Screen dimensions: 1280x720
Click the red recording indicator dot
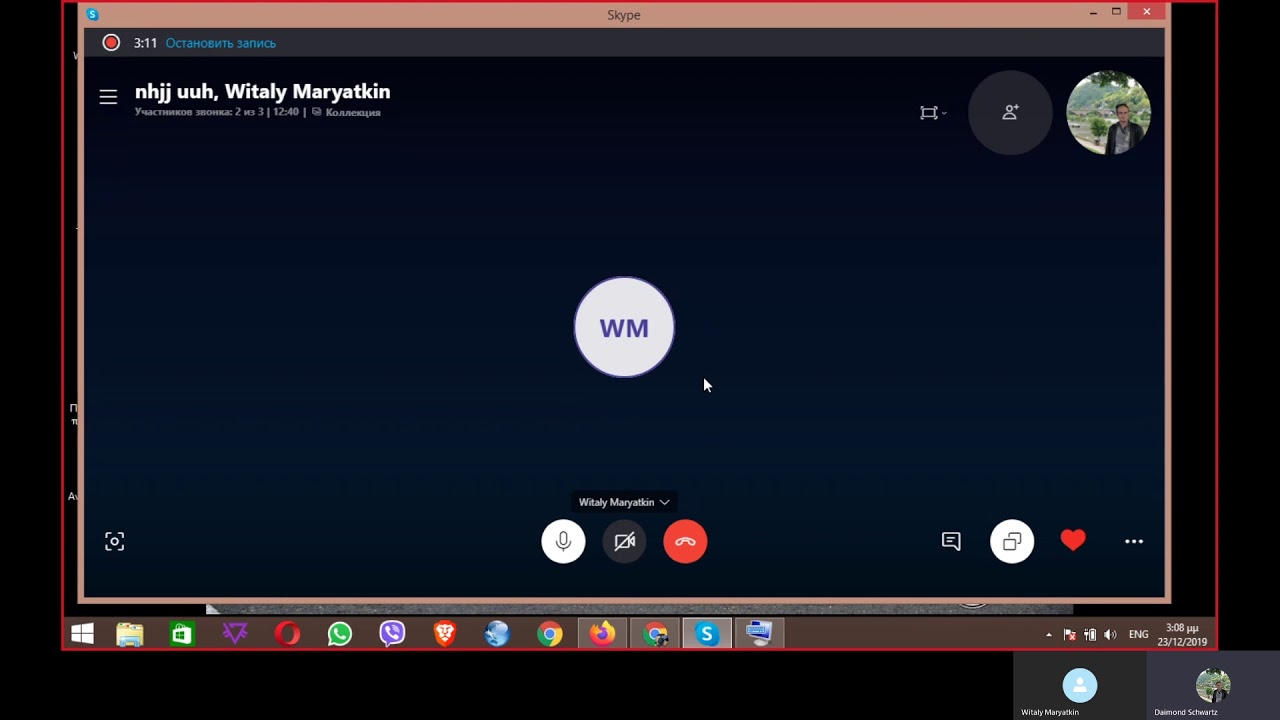click(111, 43)
